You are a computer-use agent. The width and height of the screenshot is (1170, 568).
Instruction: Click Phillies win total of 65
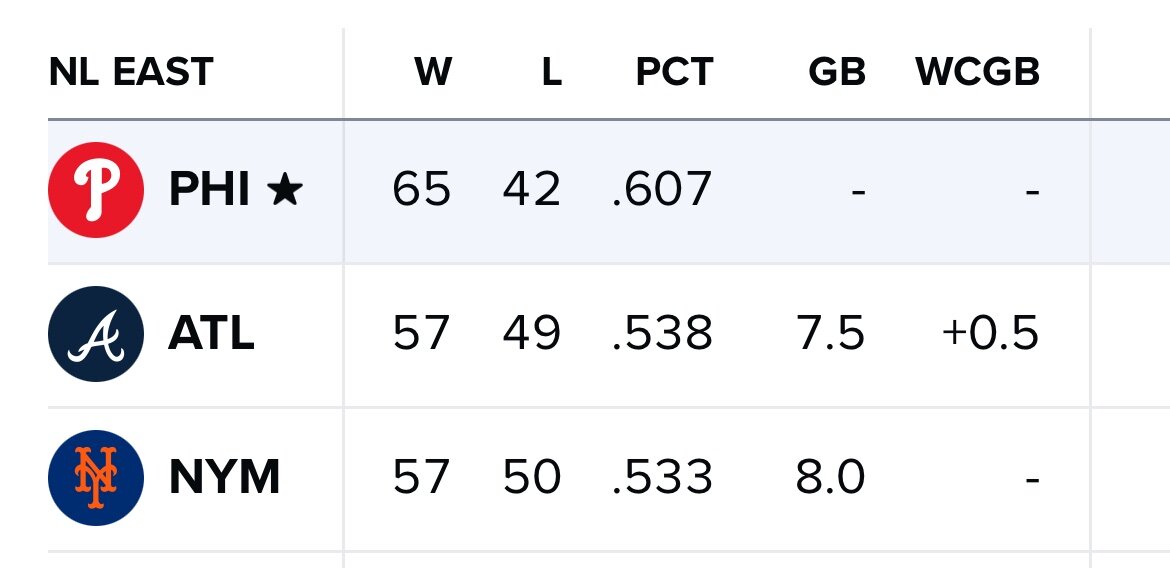(422, 190)
